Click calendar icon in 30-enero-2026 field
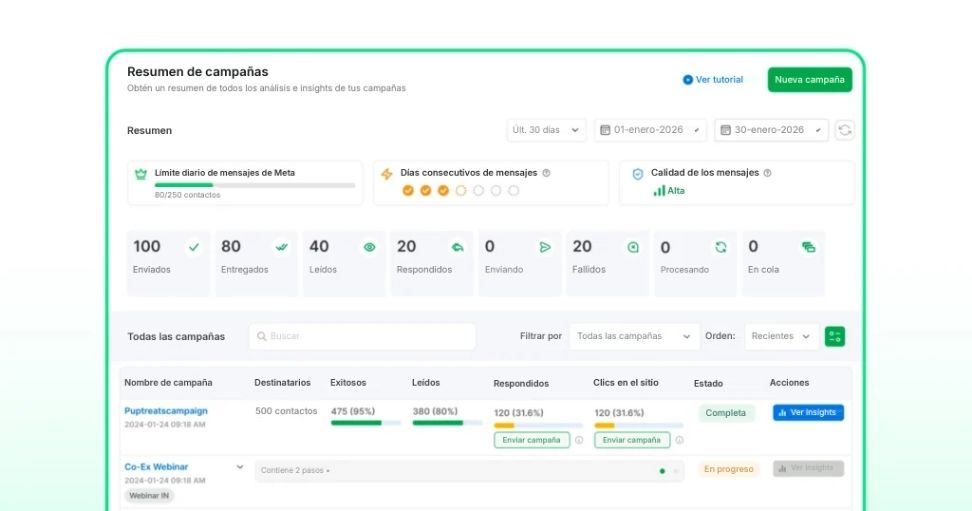972x511 pixels. pos(725,130)
